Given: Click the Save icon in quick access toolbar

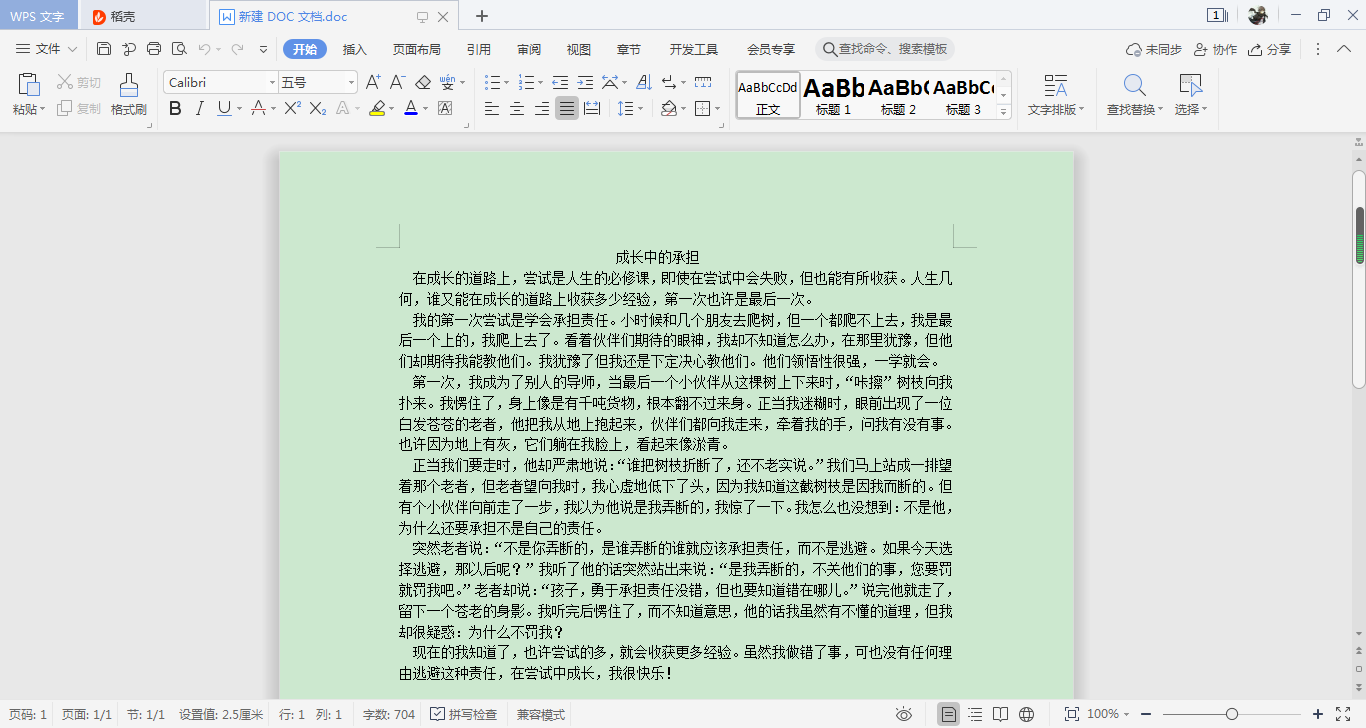Looking at the screenshot, I should coord(104,49).
